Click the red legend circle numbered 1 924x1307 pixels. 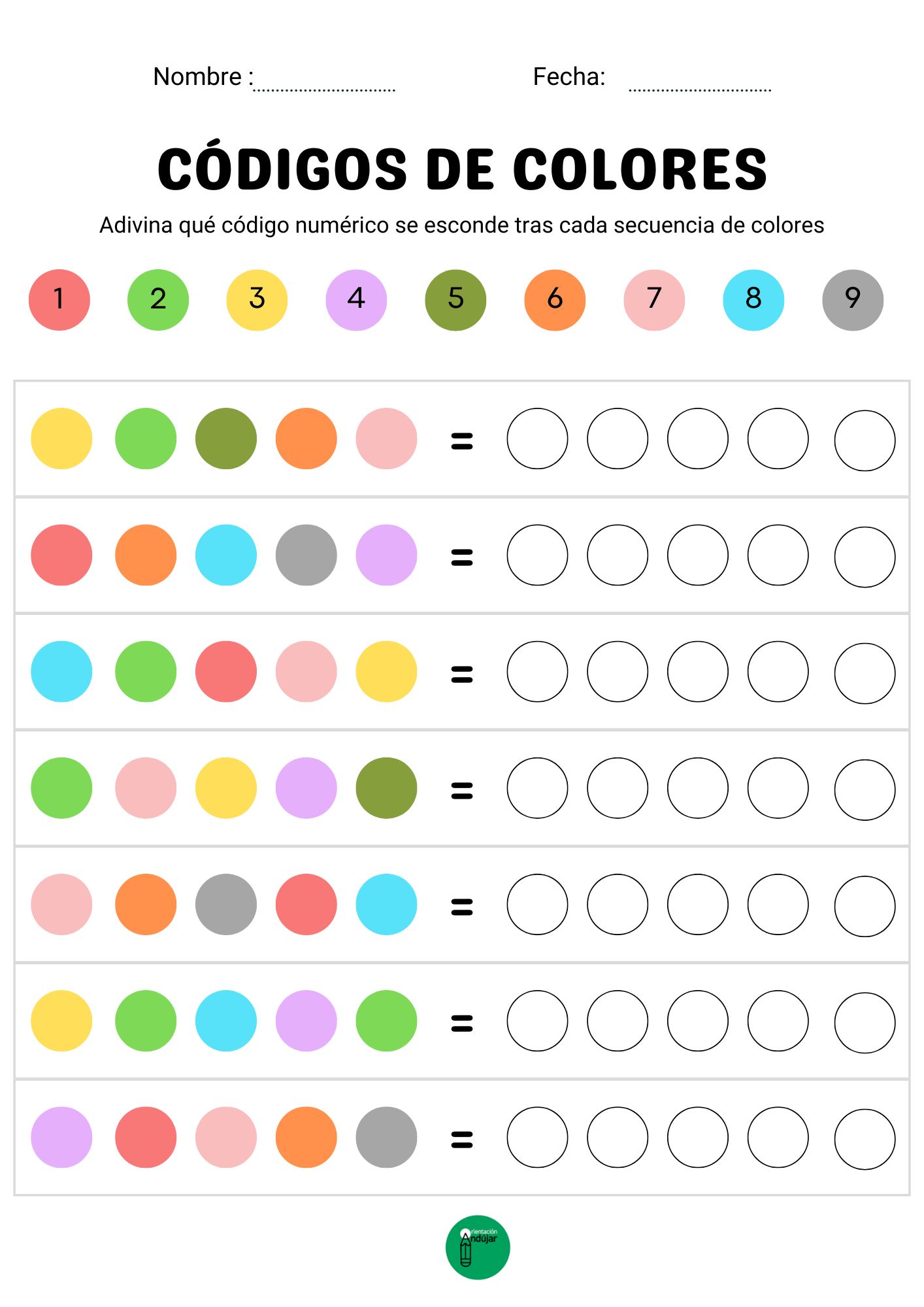[x=59, y=300]
